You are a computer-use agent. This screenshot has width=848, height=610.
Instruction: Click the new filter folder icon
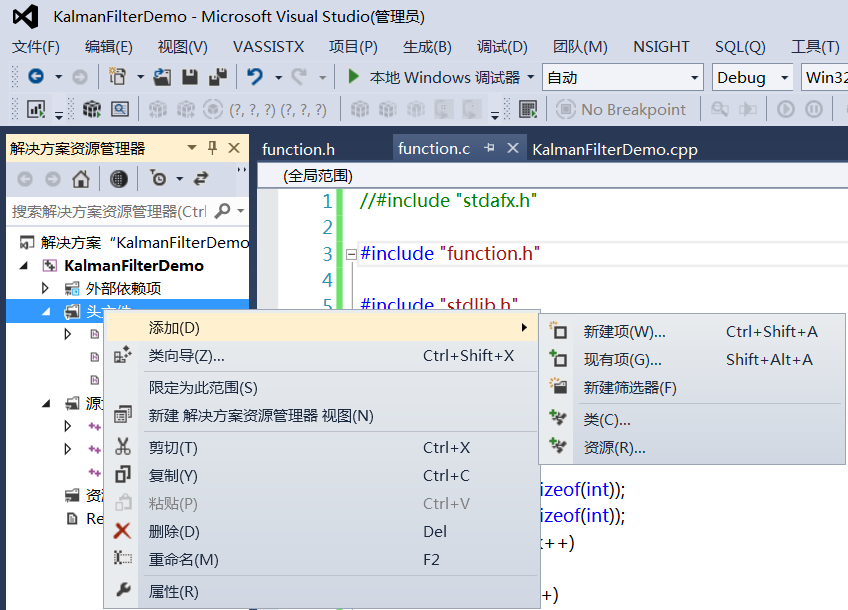click(558, 386)
